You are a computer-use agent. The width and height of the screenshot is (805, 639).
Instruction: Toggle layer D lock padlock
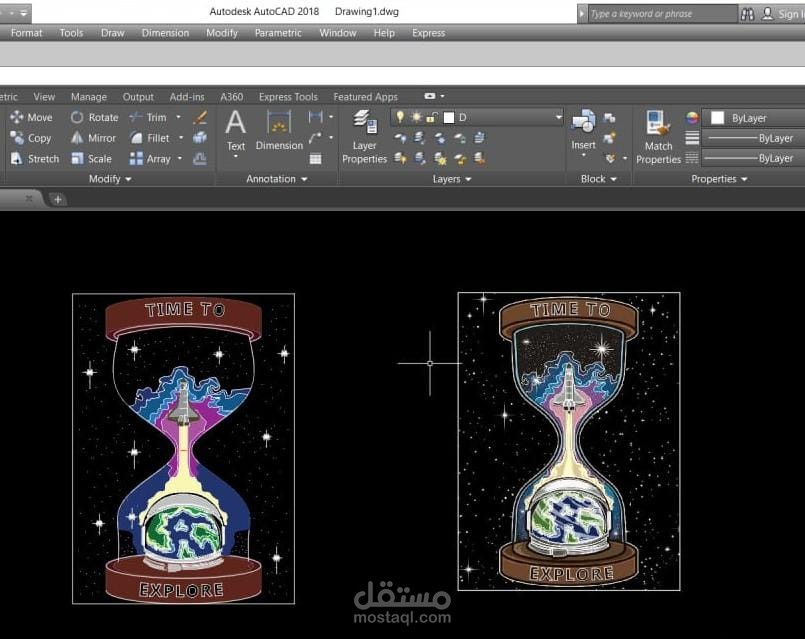pyautogui.click(x=432, y=118)
